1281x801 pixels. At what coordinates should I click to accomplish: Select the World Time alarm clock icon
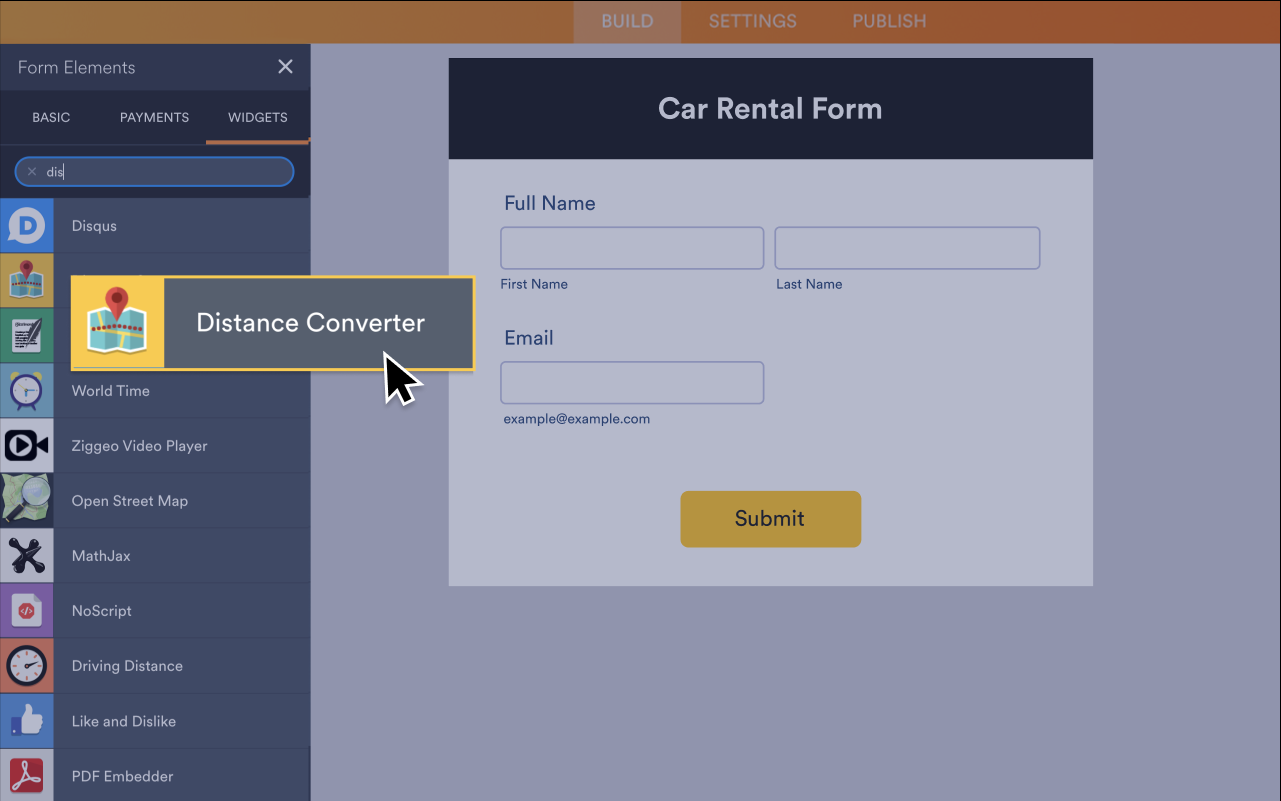(x=25, y=390)
